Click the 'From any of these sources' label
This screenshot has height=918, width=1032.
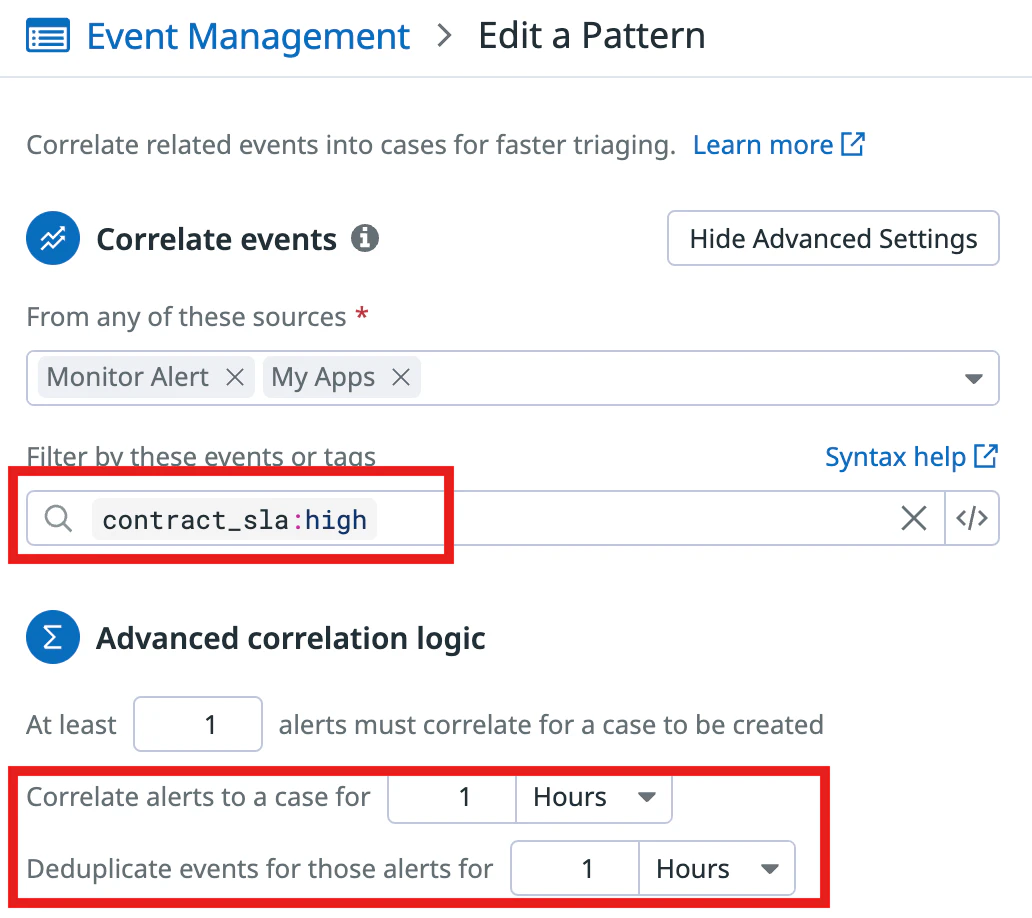pyautogui.click(x=186, y=317)
